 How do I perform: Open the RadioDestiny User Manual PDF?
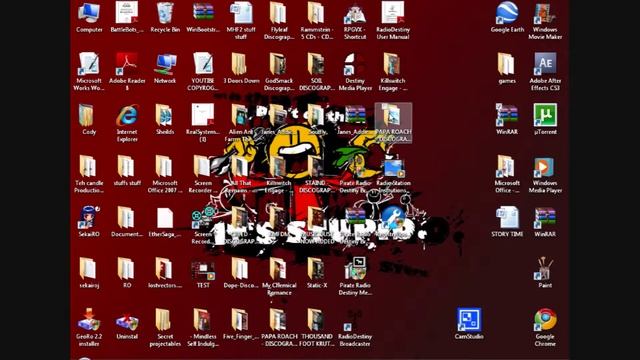click(393, 13)
